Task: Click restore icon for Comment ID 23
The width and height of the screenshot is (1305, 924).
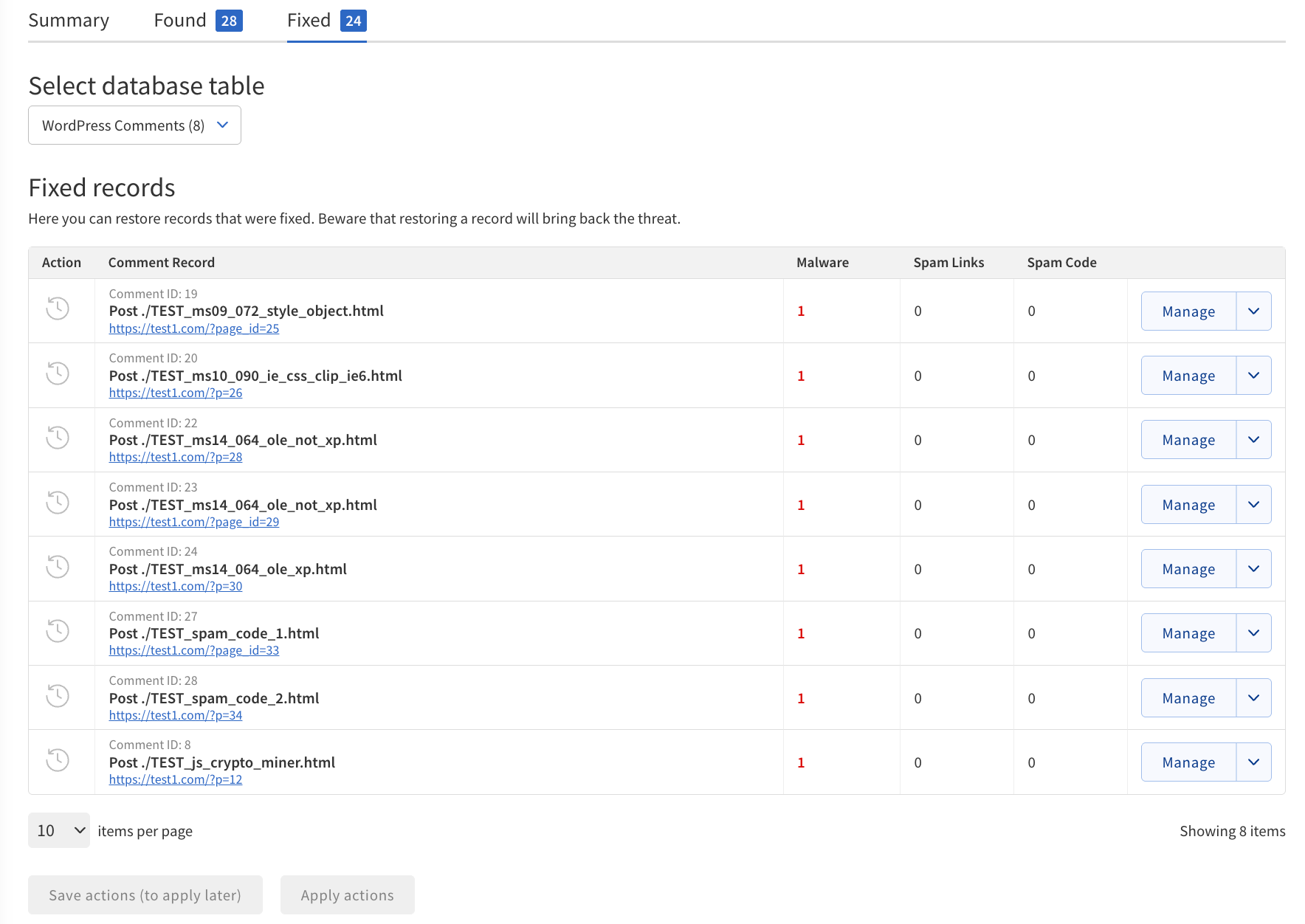Action: [x=58, y=503]
